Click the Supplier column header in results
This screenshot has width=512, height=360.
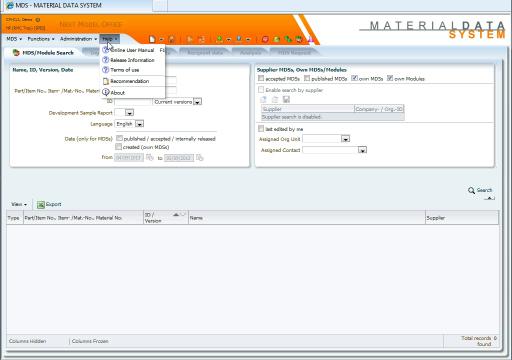click(462, 218)
